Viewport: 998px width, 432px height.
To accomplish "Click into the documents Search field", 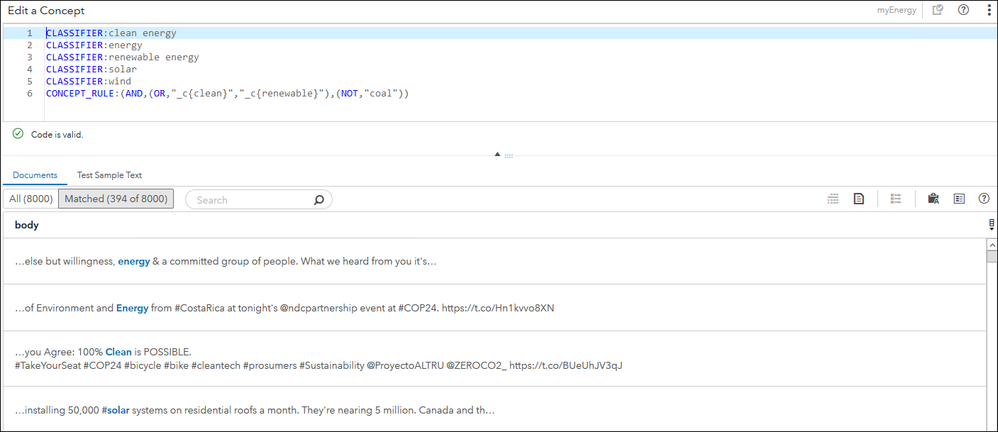I will (250, 200).
